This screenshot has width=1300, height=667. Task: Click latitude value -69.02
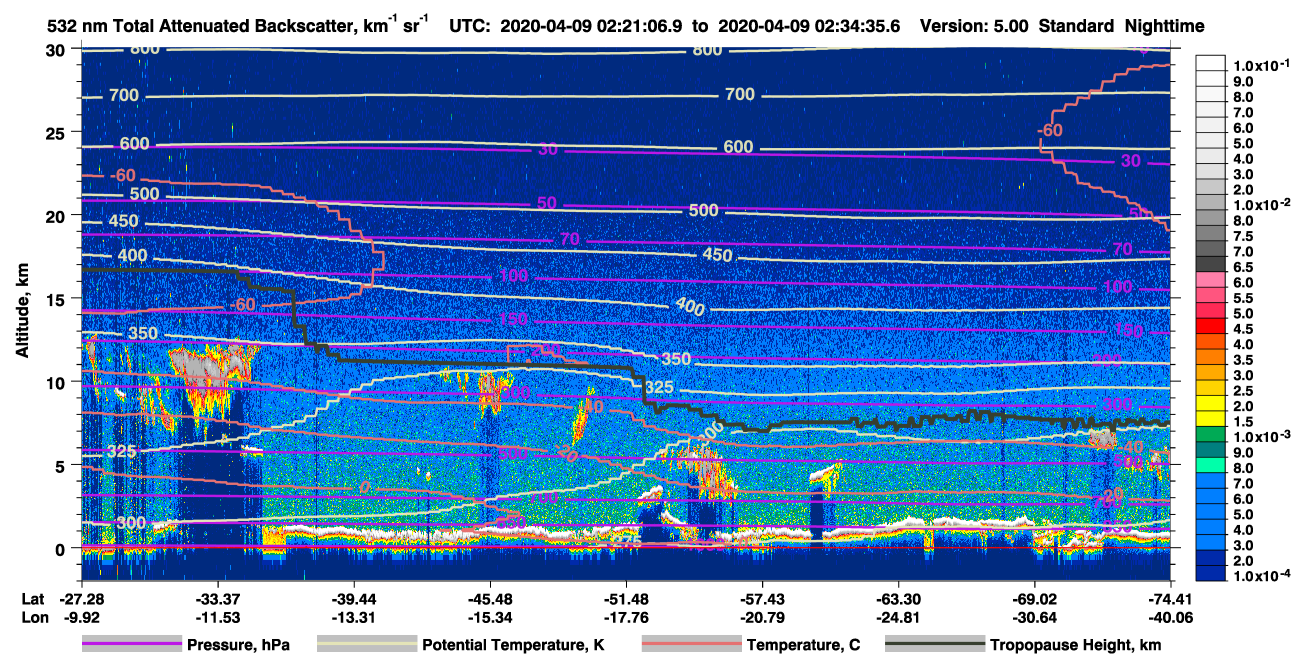1034,598
